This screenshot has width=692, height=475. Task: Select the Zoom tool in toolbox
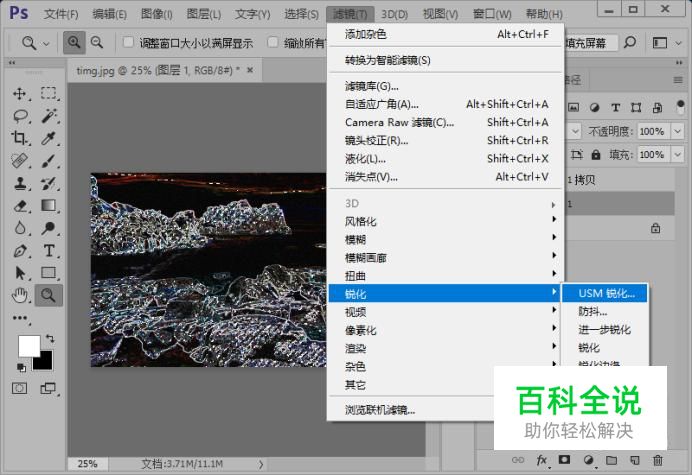pyautogui.click(x=48, y=295)
